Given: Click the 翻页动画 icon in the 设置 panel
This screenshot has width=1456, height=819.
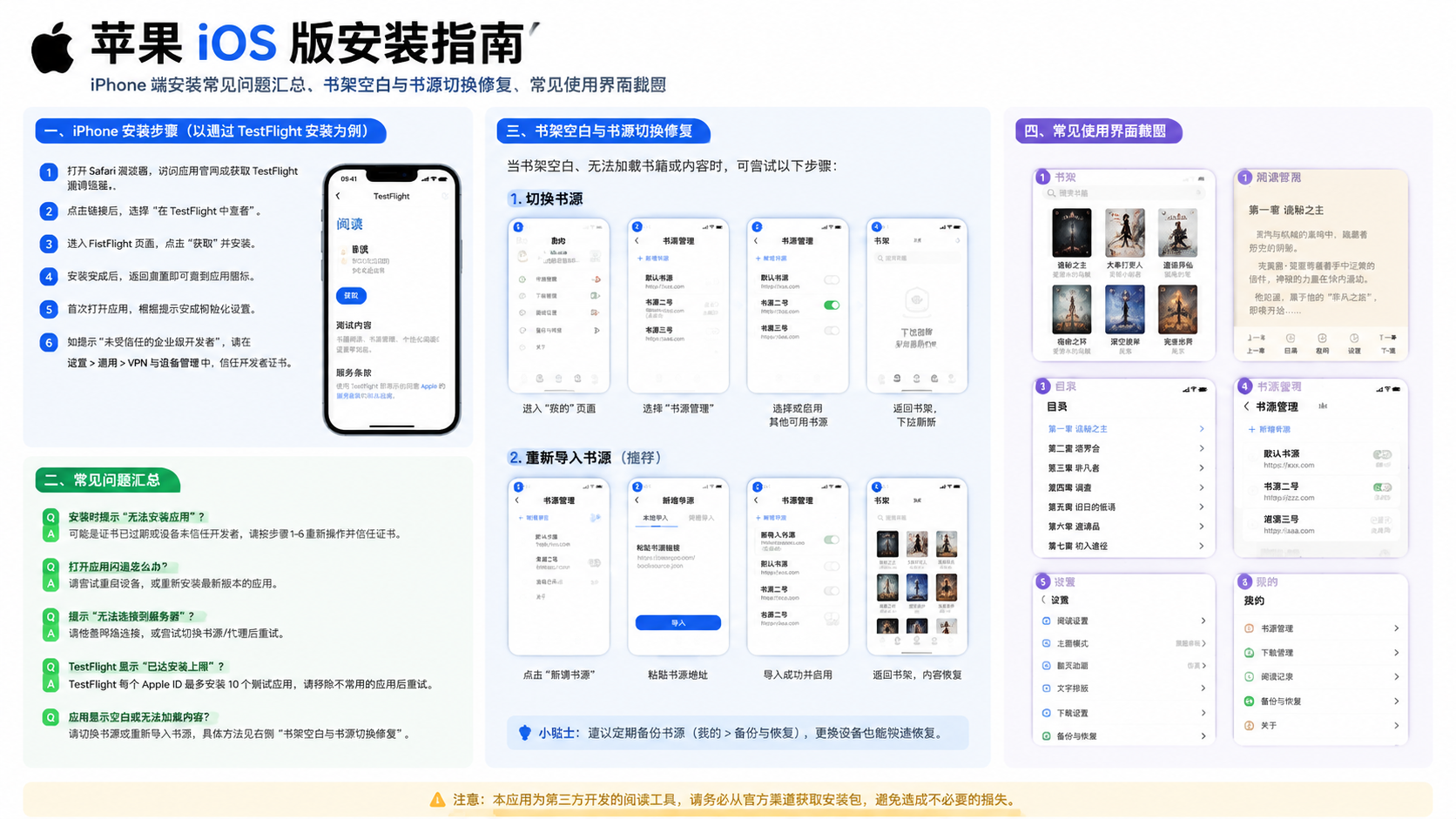Looking at the screenshot, I should click(x=1047, y=666).
